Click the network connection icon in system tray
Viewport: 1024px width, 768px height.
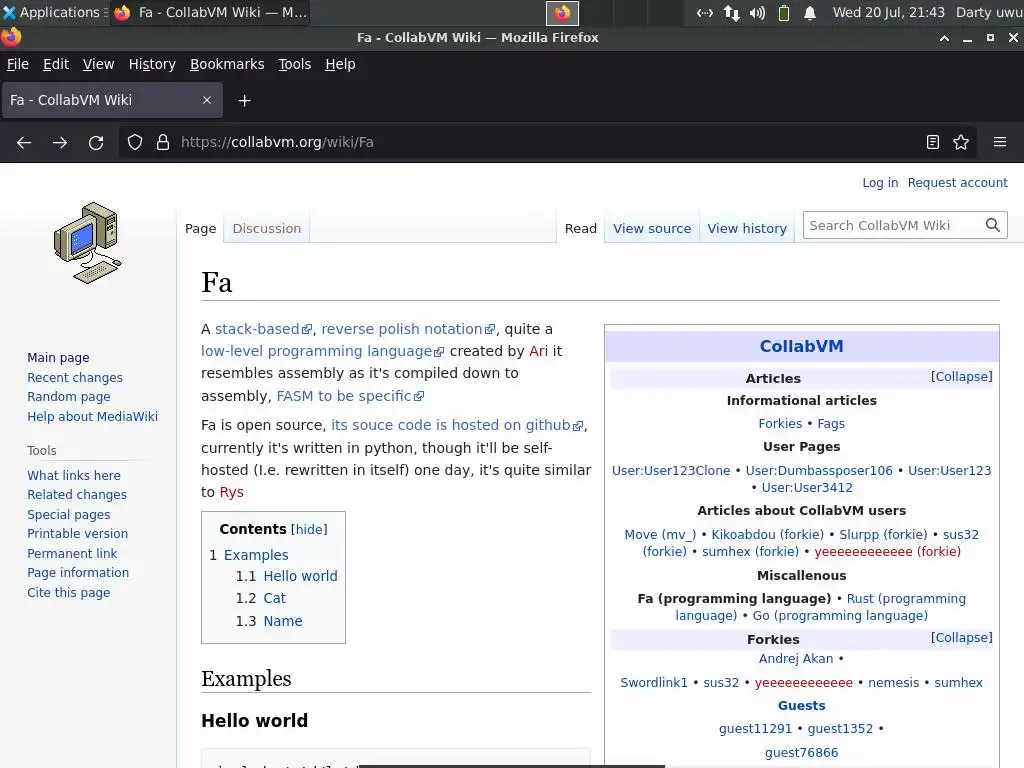coord(705,12)
